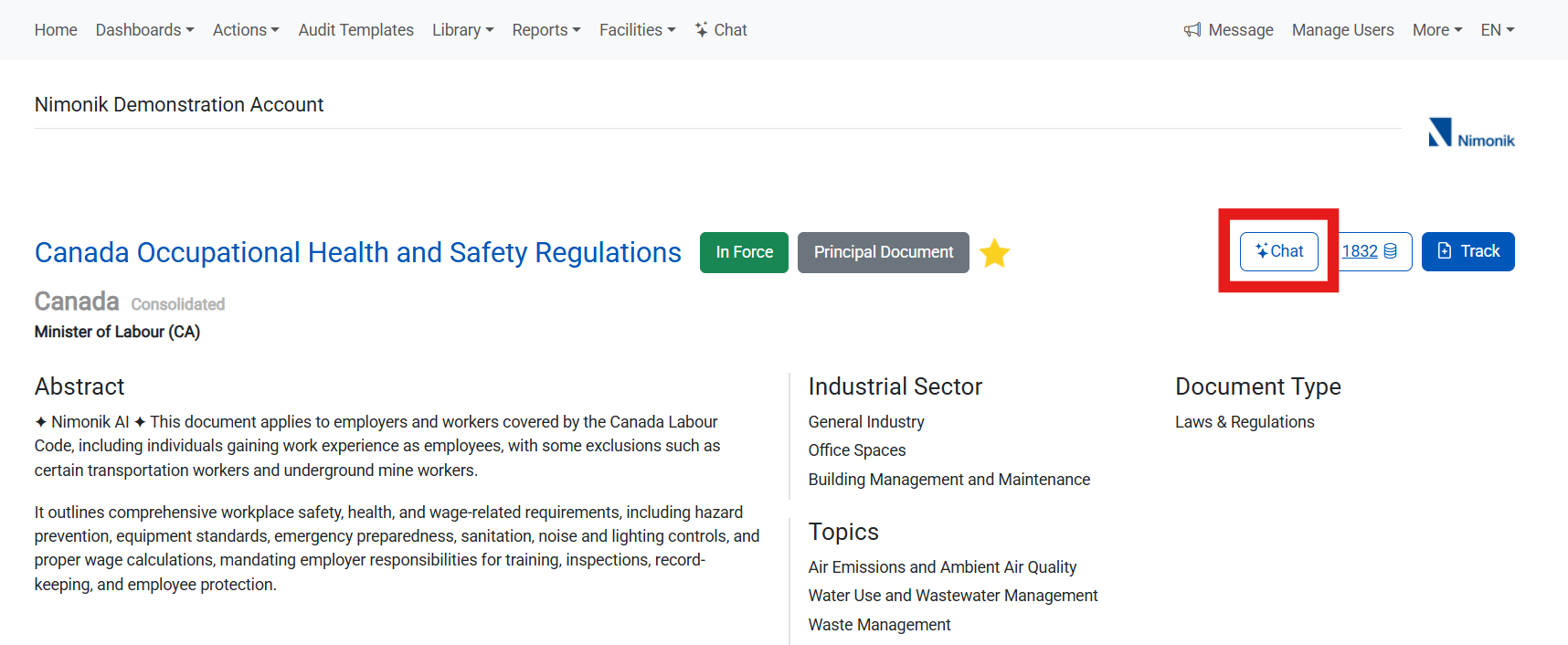Viewport: 1568px width, 645px height.
Task: Click the sparkle icon beside Chat in navbar
Action: click(x=701, y=29)
